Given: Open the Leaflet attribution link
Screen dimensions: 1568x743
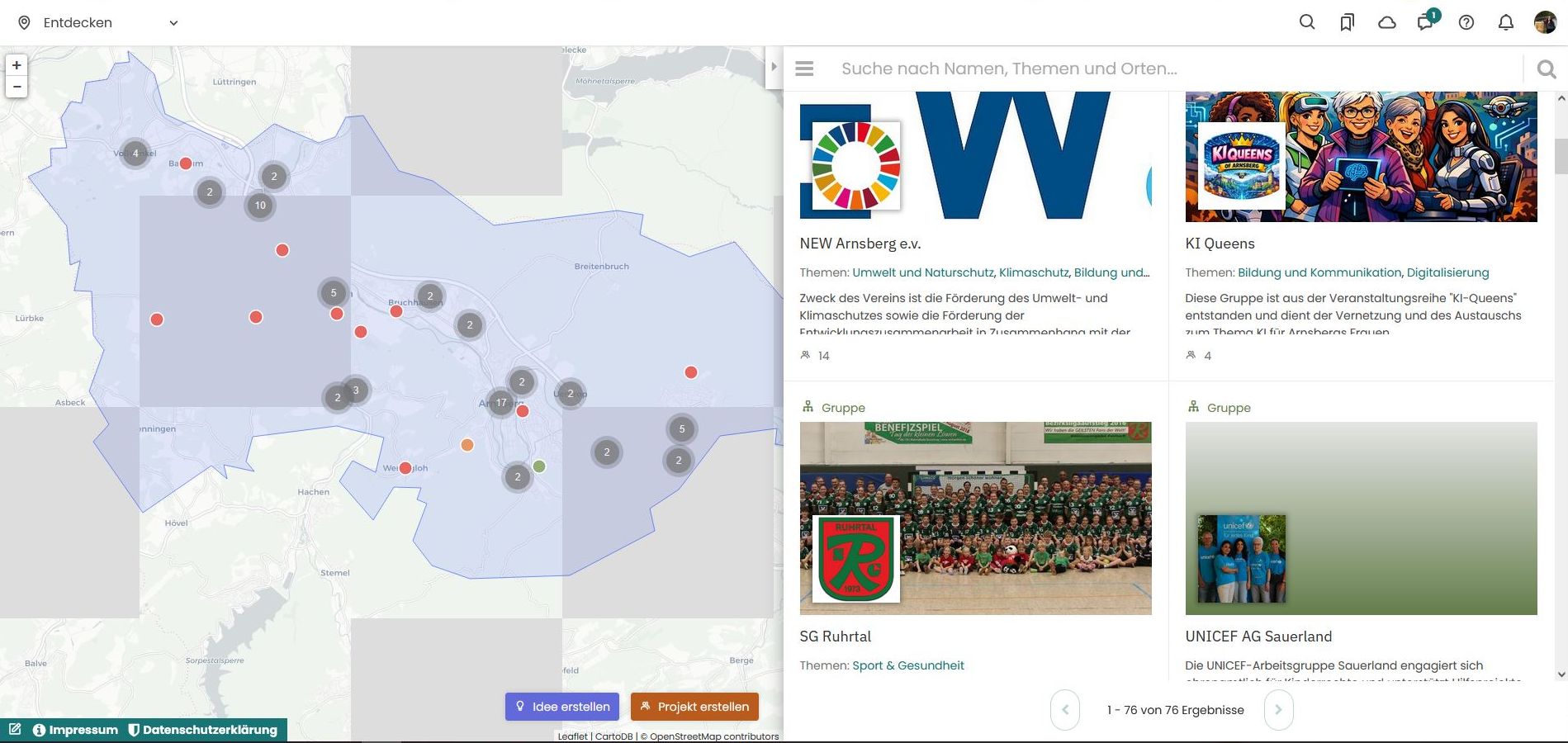Looking at the screenshot, I should [x=572, y=736].
